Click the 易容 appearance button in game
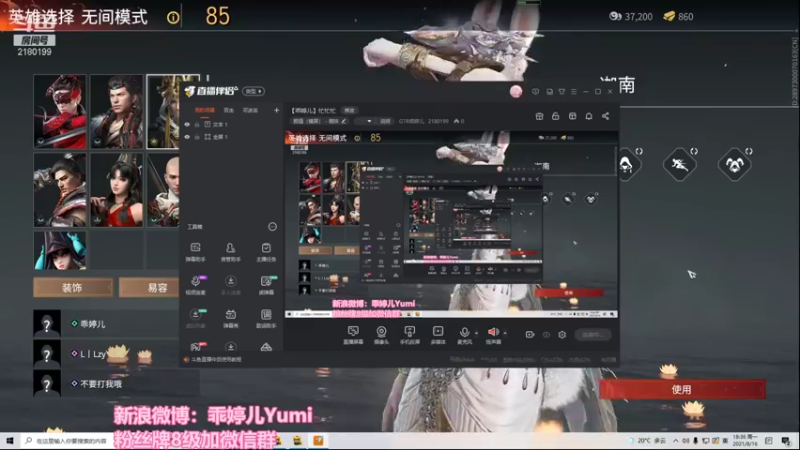This screenshot has height=450, width=800. pos(149,287)
